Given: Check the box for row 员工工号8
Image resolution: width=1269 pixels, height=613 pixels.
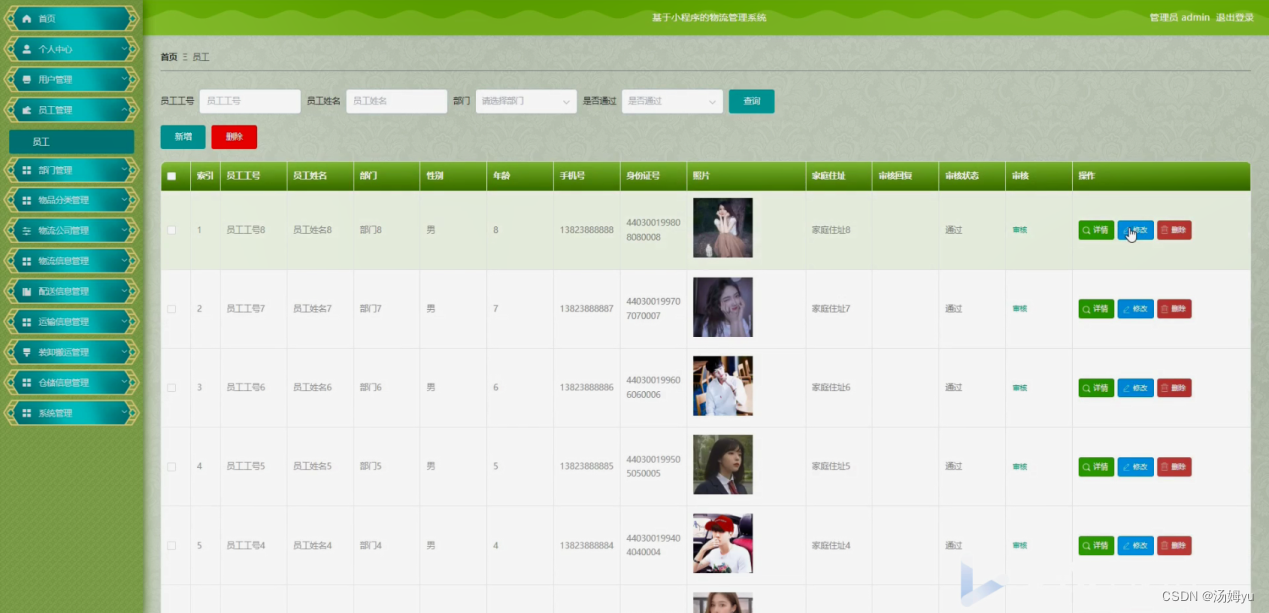Looking at the screenshot, I should click(x=171, y=230).
